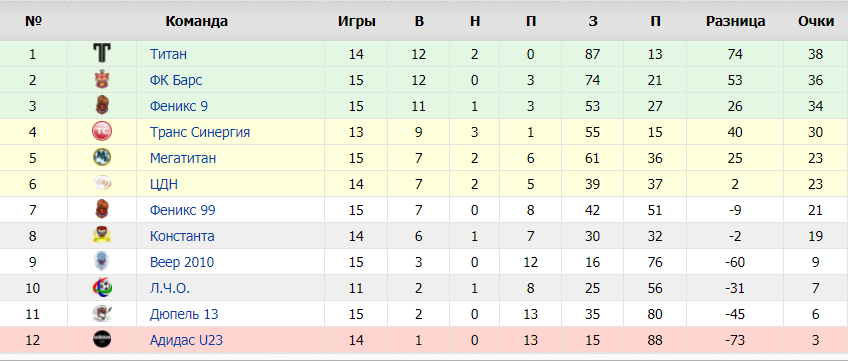Viewport: 848px width, 361px height.
Task: Click the Феникс 99 team crest
Action: pos(102,210)
